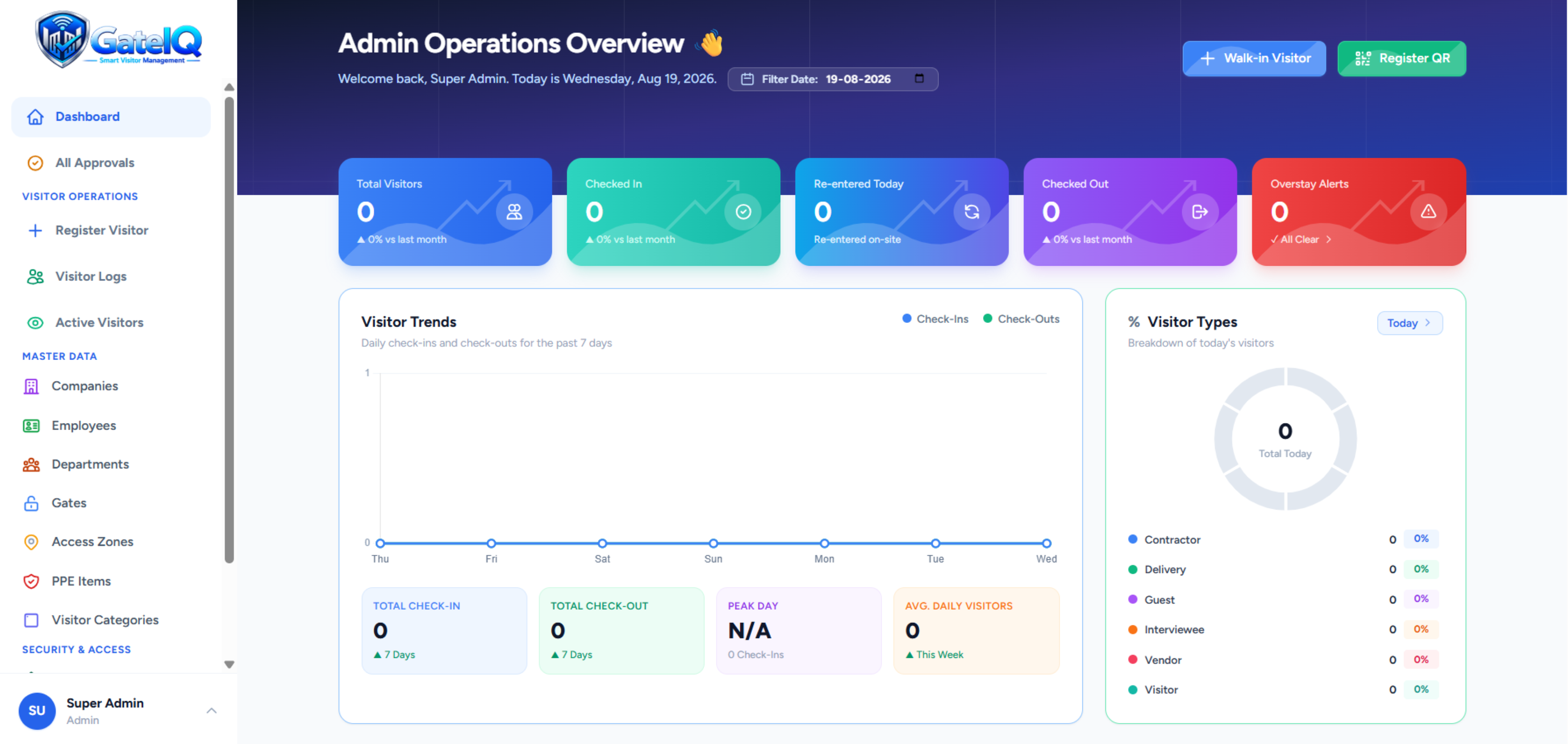Click the Filter Date field value 19-08-2026

[x=857, y=79]
